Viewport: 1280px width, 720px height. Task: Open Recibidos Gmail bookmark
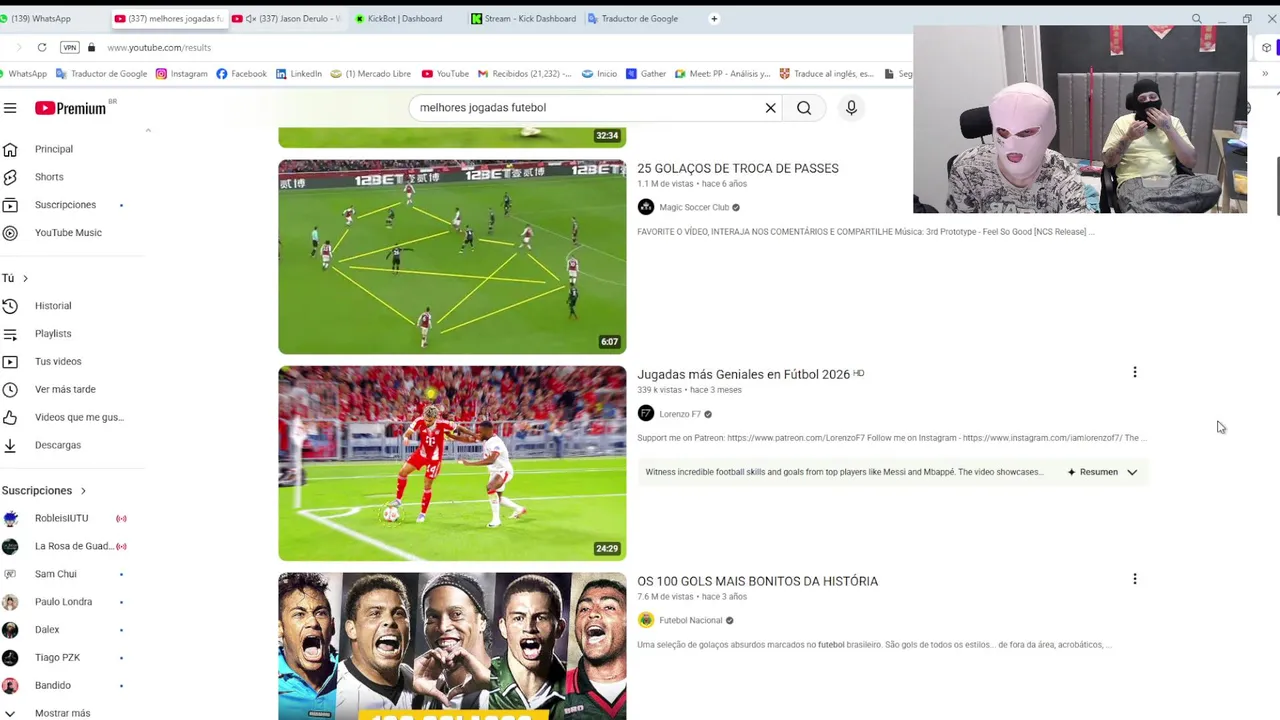coord(525,73)
